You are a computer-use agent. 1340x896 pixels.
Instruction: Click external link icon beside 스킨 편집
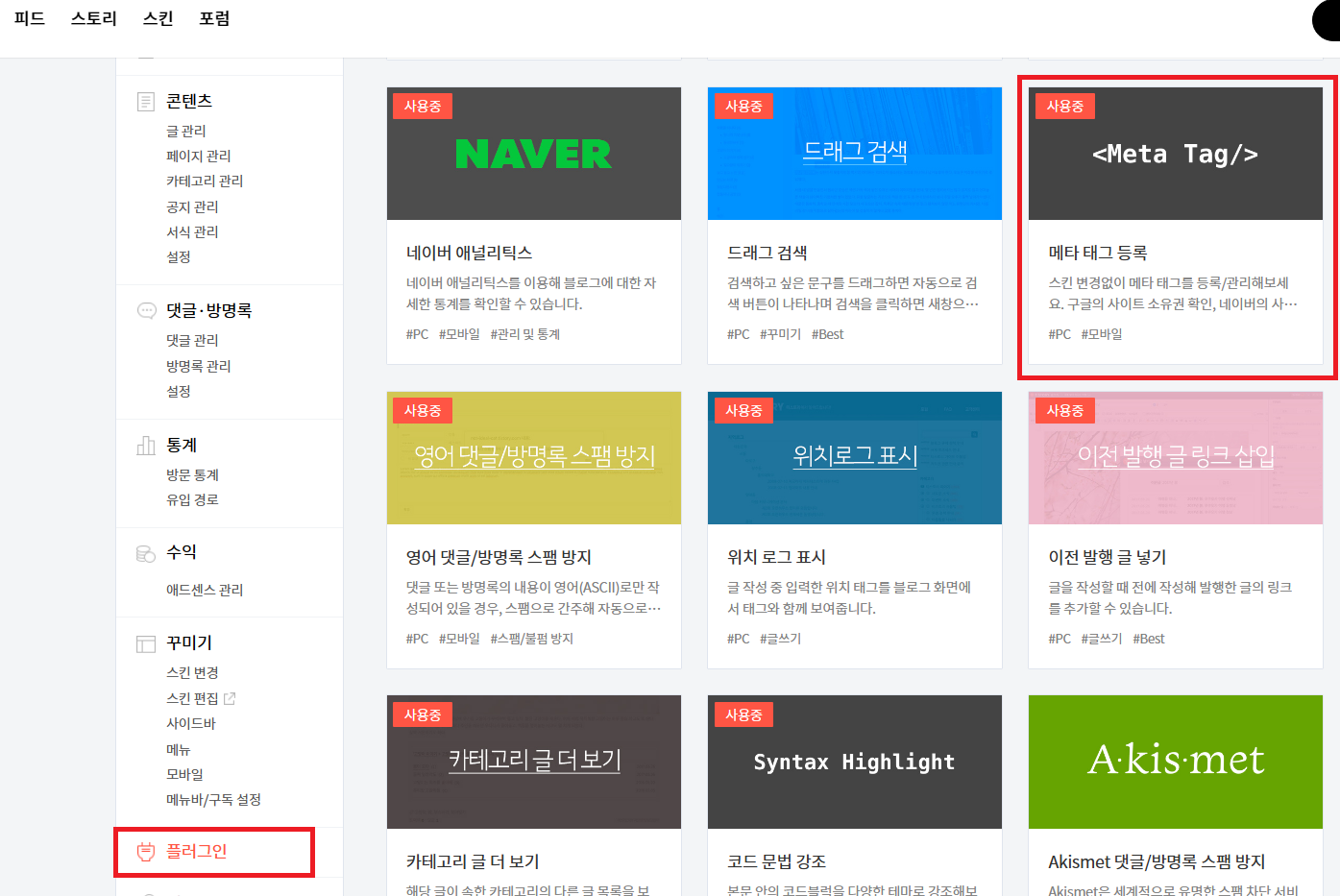[230, 698]
